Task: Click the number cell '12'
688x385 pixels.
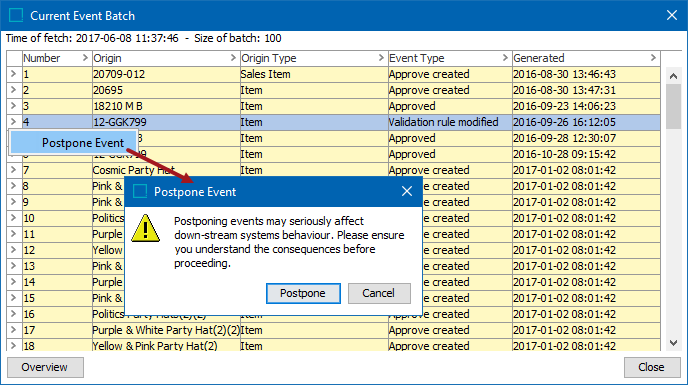Action: 57,250
